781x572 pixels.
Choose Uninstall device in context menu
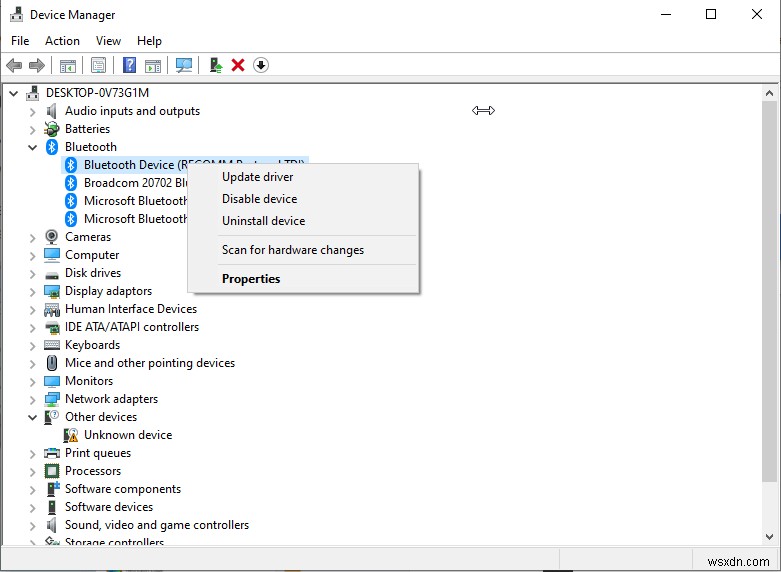pos(303,221)
